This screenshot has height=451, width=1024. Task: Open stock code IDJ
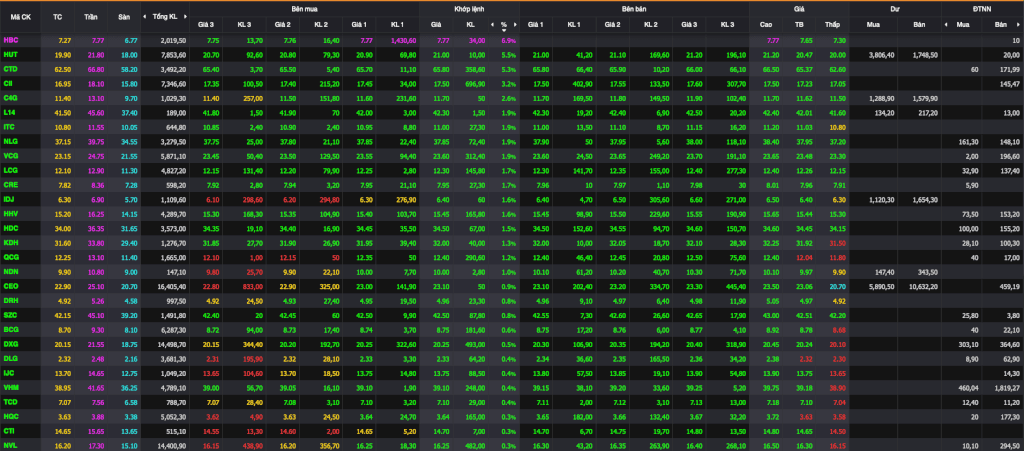pyautogui.click(x=9, y=198)
